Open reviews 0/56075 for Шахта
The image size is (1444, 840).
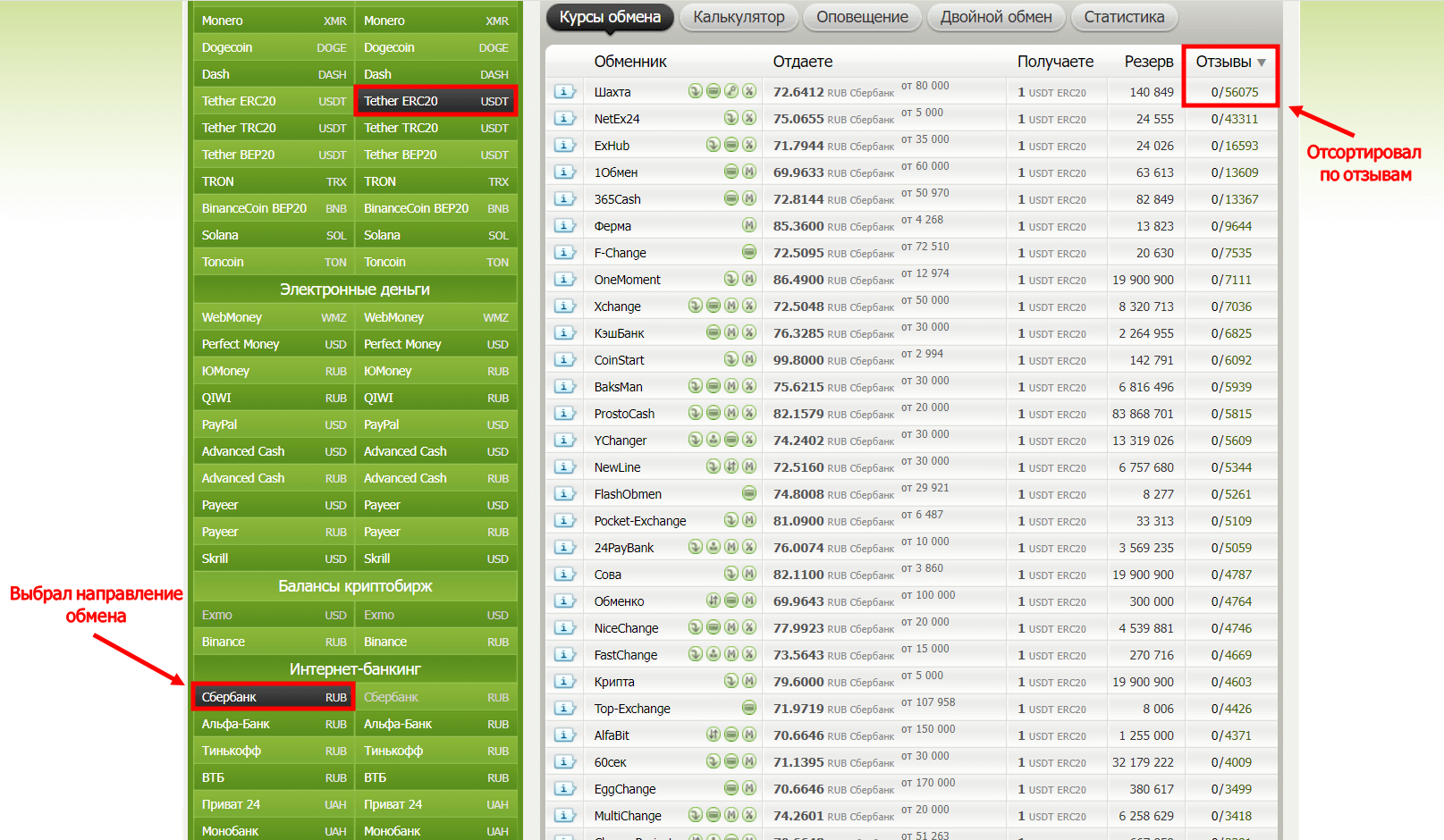(1235, 92)
